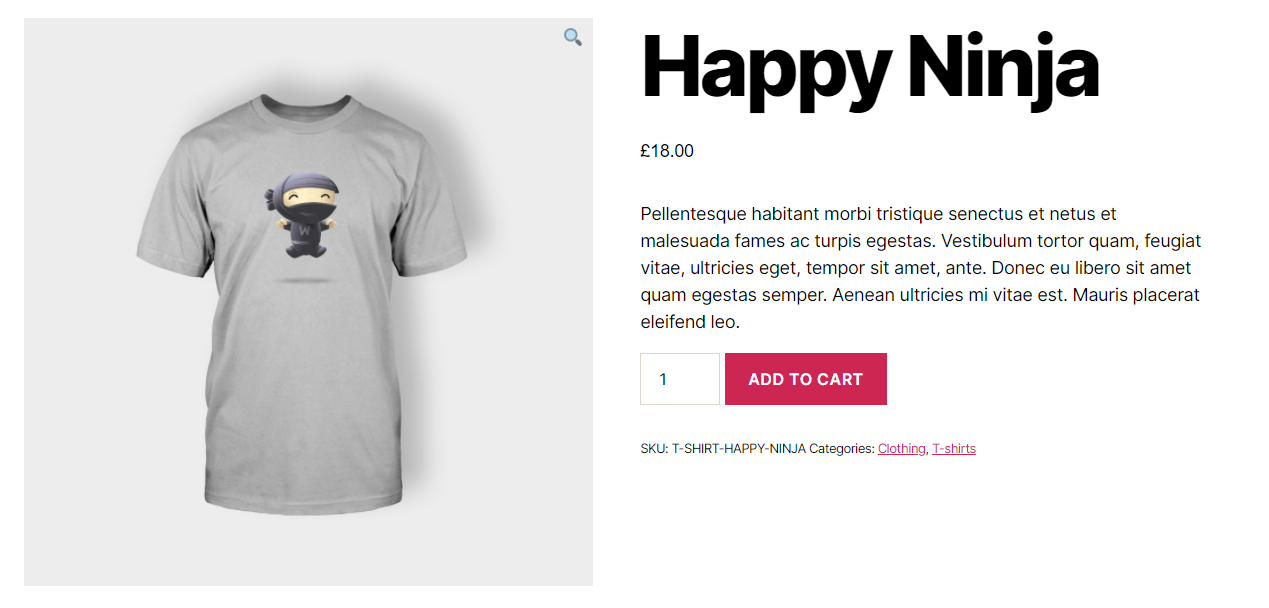Click the £18.00 price
Image resolution: width=1269 pixels, height=608 pixels.
[667, 151]
